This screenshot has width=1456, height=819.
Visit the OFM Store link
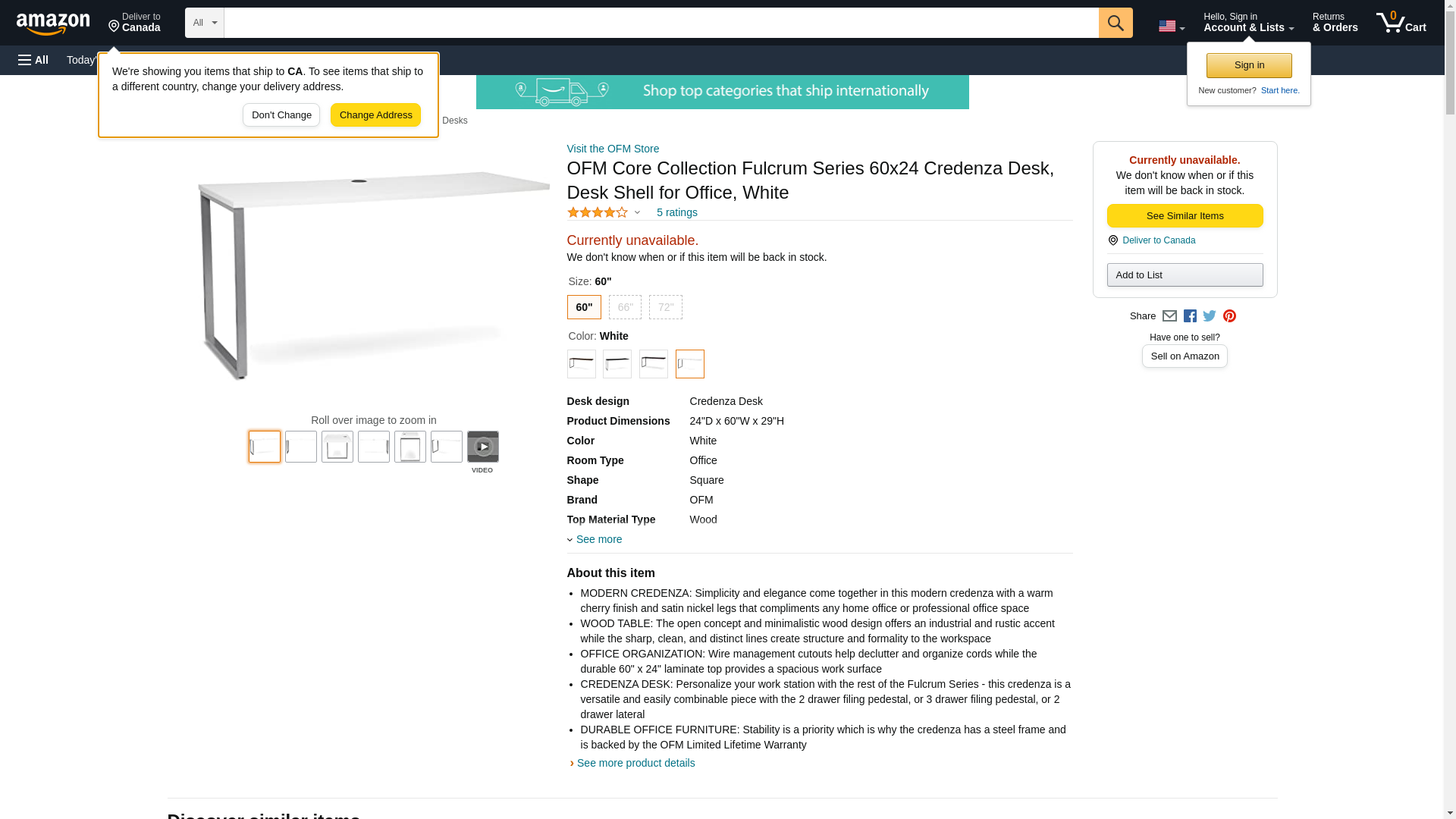click(613, 149)
